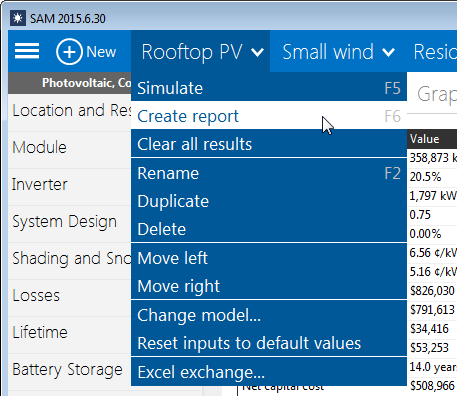This screenshot has width=457, height=396.
Task: Click the Value column header
Action: (x=432, y=139)
